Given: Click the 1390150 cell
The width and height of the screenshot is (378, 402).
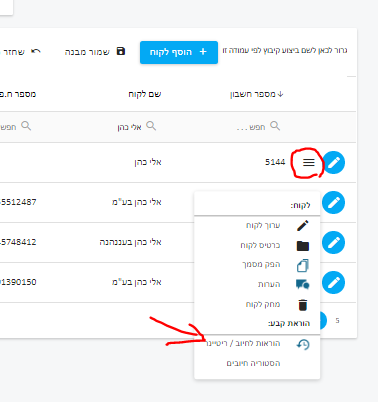Looking at the screenshot, I should tap(18, 282).
